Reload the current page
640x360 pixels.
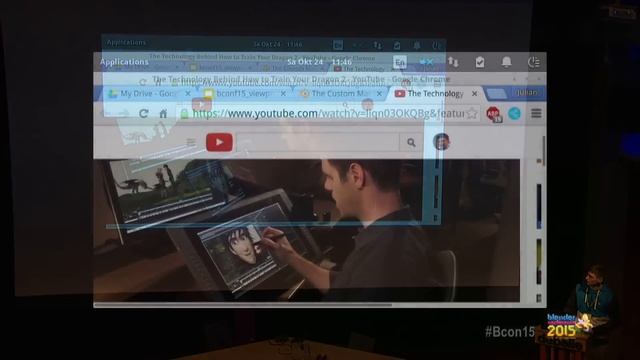143,113
